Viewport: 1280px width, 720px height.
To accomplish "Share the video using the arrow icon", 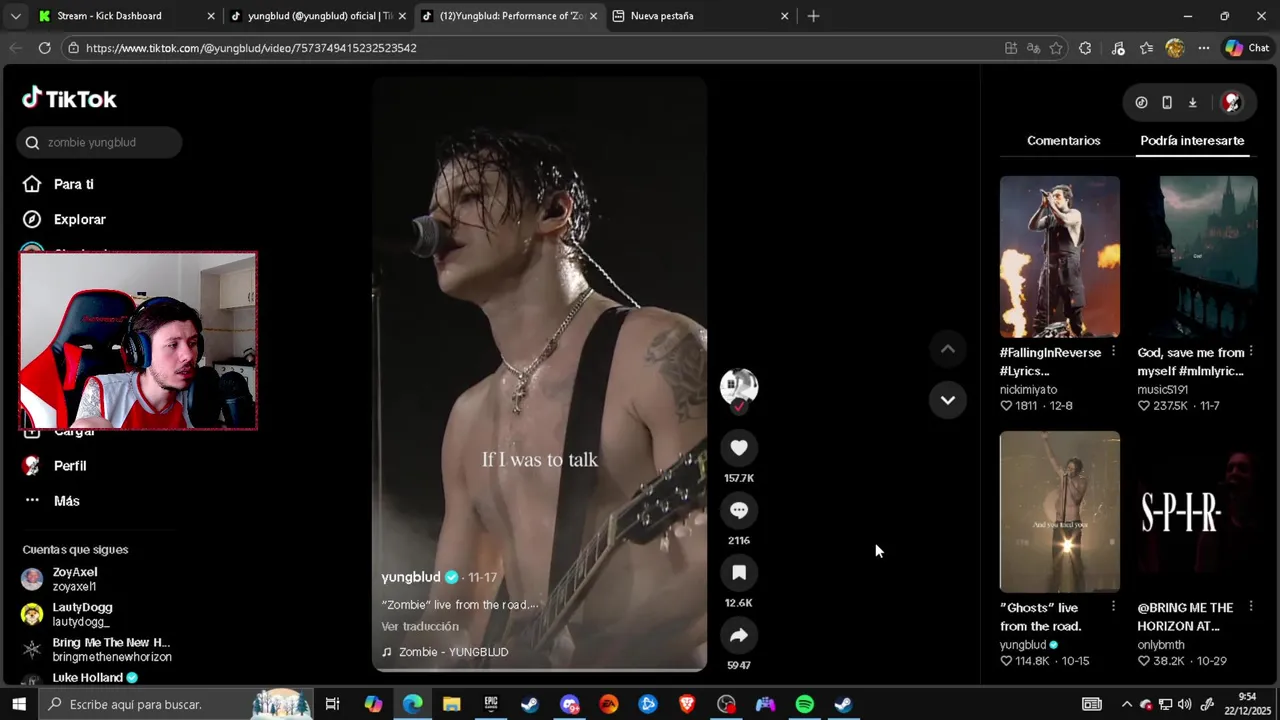I will pos(739,635).
